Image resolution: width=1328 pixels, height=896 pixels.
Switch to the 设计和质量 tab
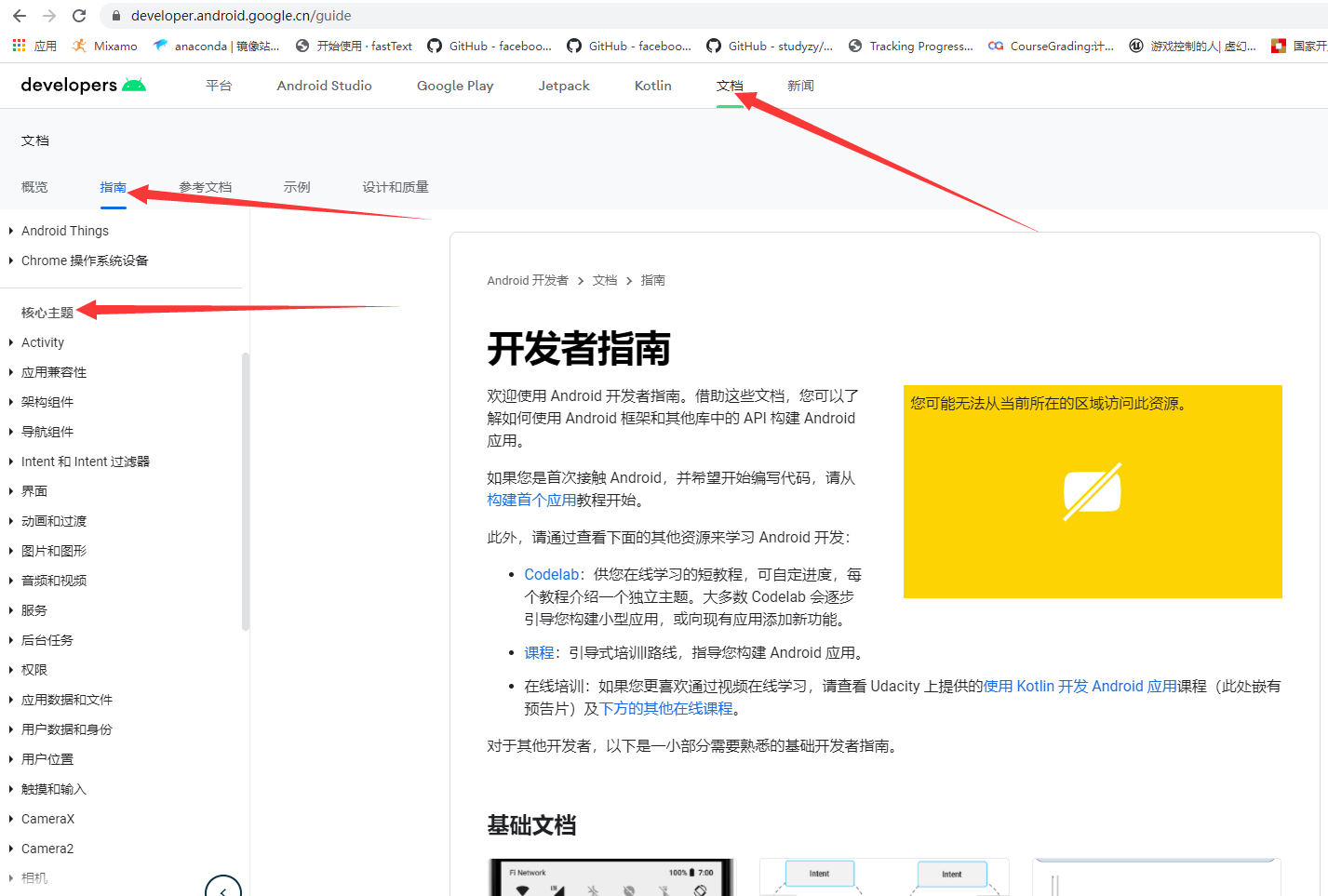[x=396, y=187]
